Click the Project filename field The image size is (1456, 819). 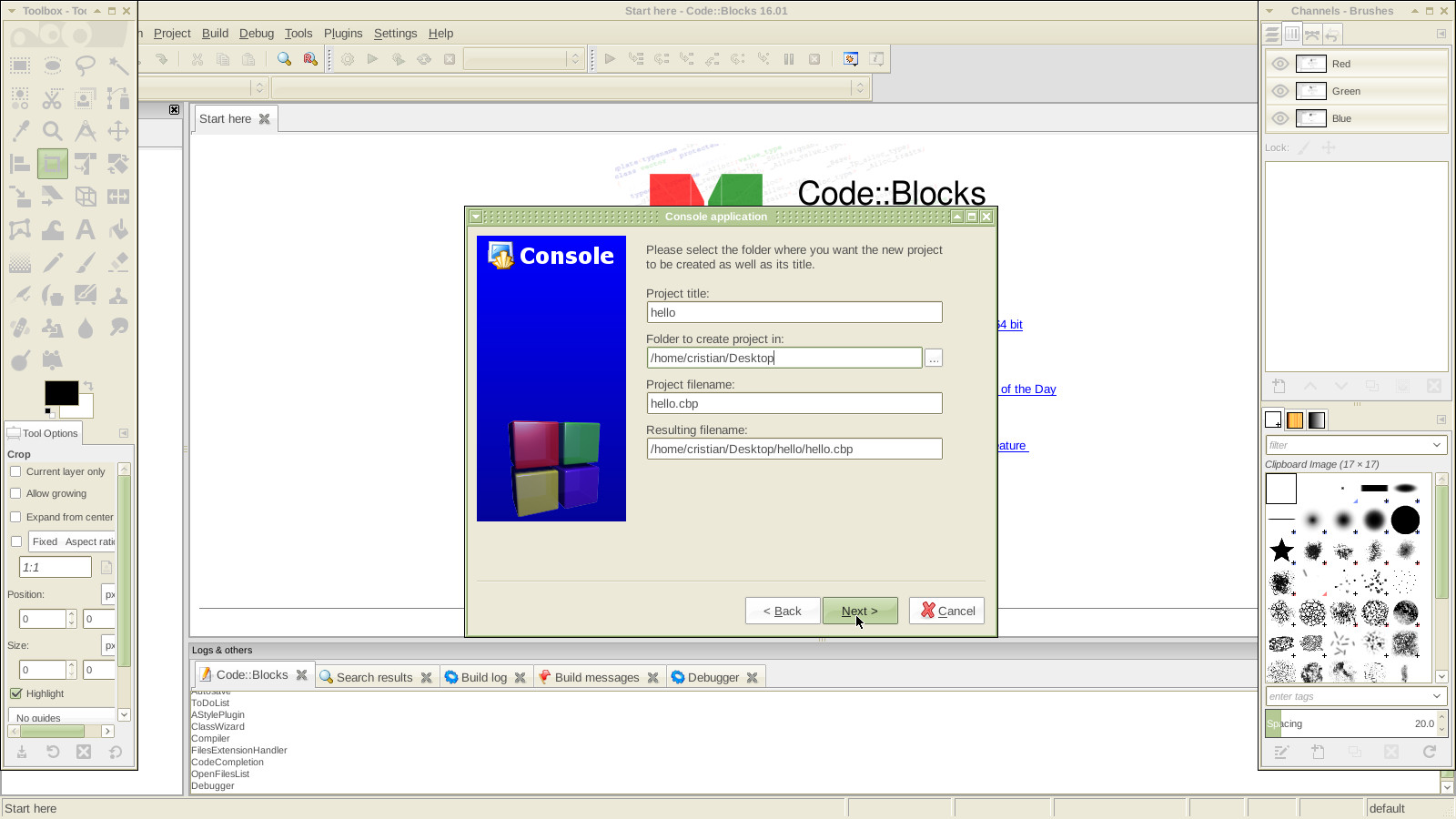[794, 403]
